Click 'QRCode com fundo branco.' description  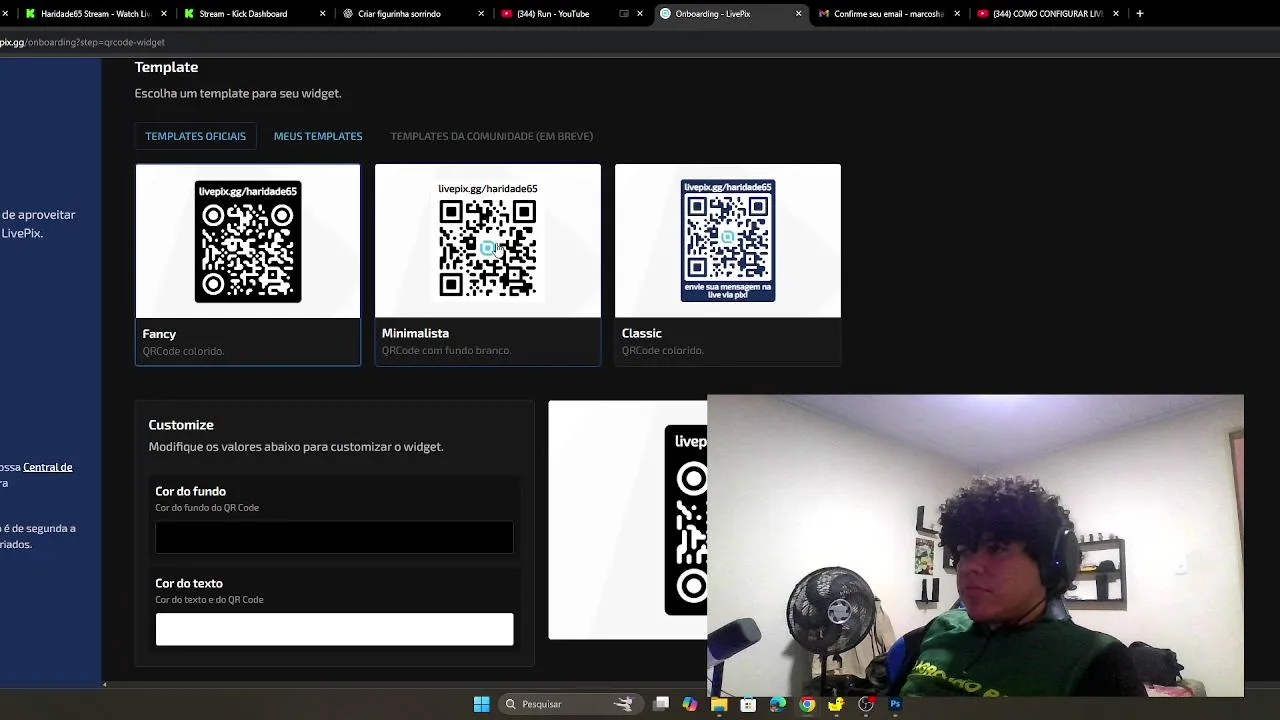click(446, 350)
